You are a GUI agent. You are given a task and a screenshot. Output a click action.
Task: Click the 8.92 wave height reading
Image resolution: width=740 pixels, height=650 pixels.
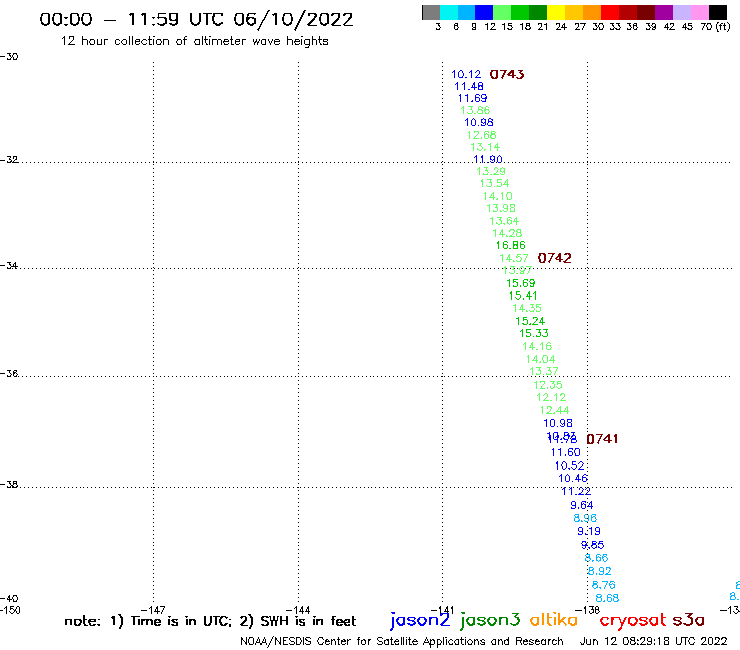[600, 571]
